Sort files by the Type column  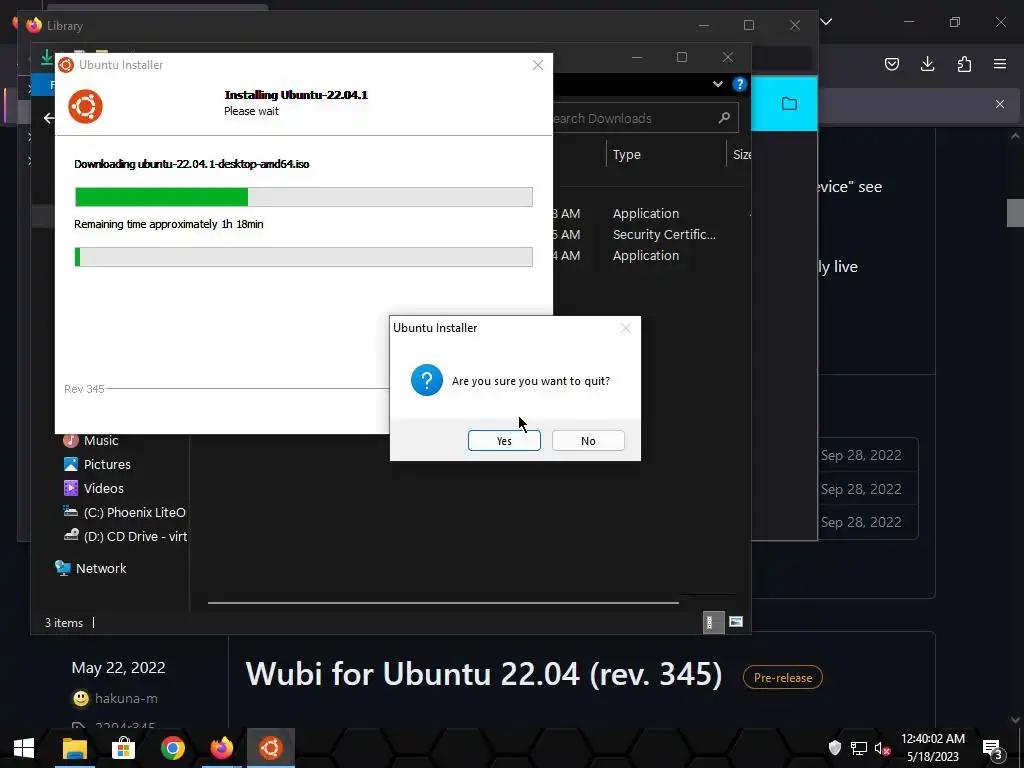tap(626, 155)
